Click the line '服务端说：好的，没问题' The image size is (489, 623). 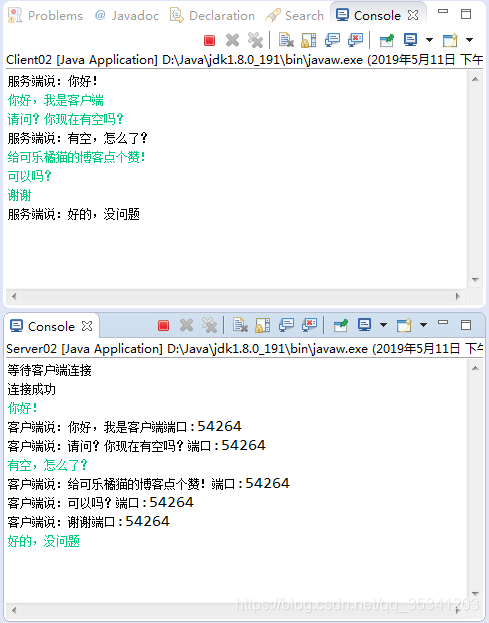pos(73,215)
